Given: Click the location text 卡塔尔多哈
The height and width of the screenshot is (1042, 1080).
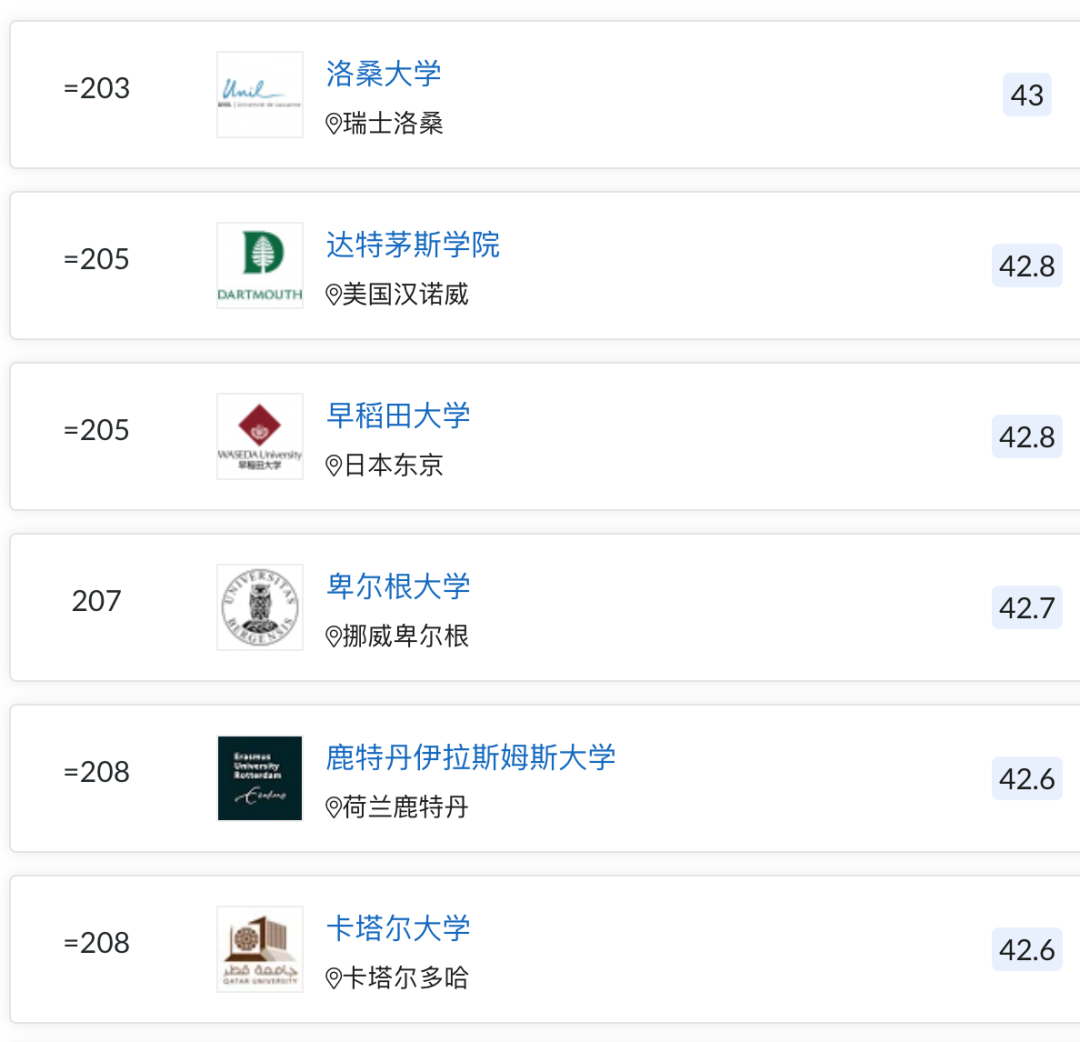Looking at the screenshot, I should tap(406, 978).
